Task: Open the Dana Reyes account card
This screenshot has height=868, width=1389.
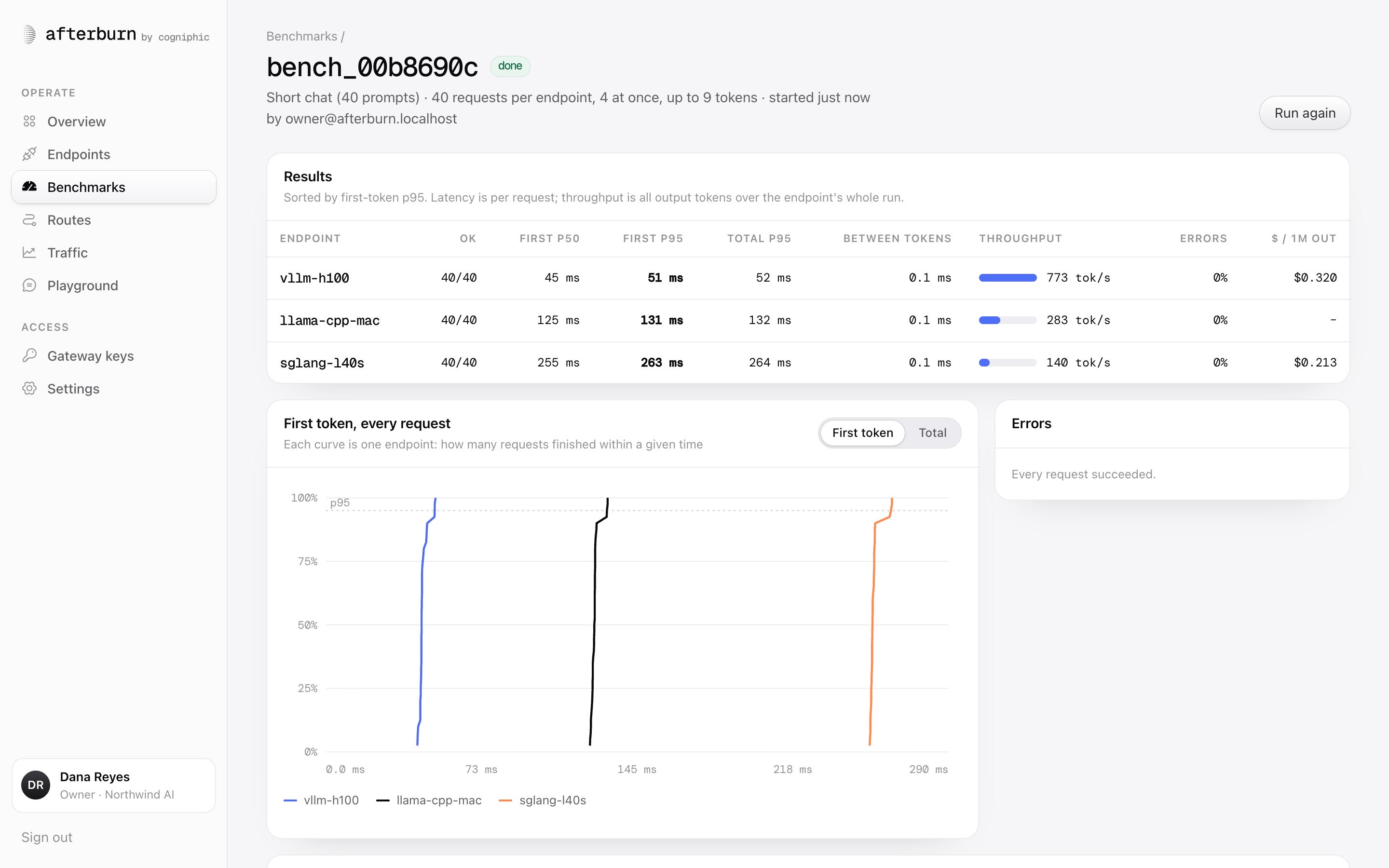Action: coord(114,785)
